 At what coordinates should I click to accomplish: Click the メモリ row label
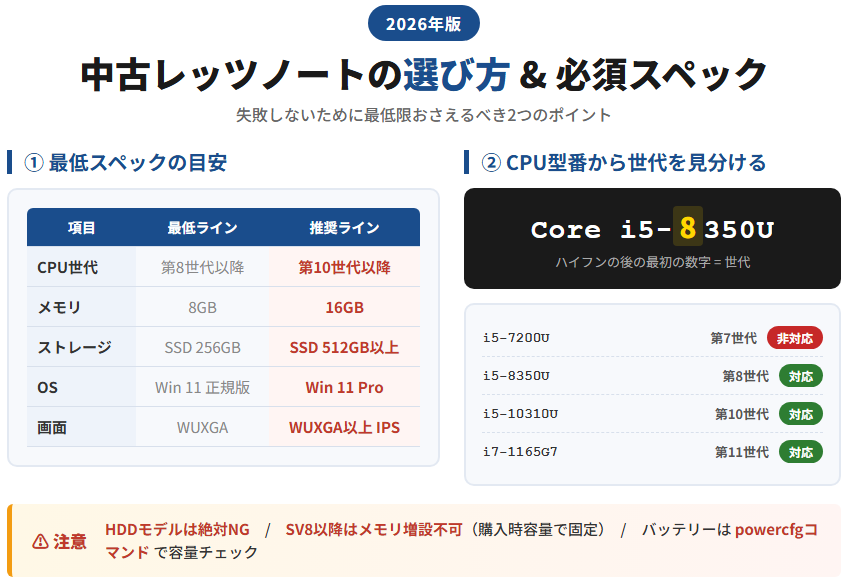click(81, 307)
